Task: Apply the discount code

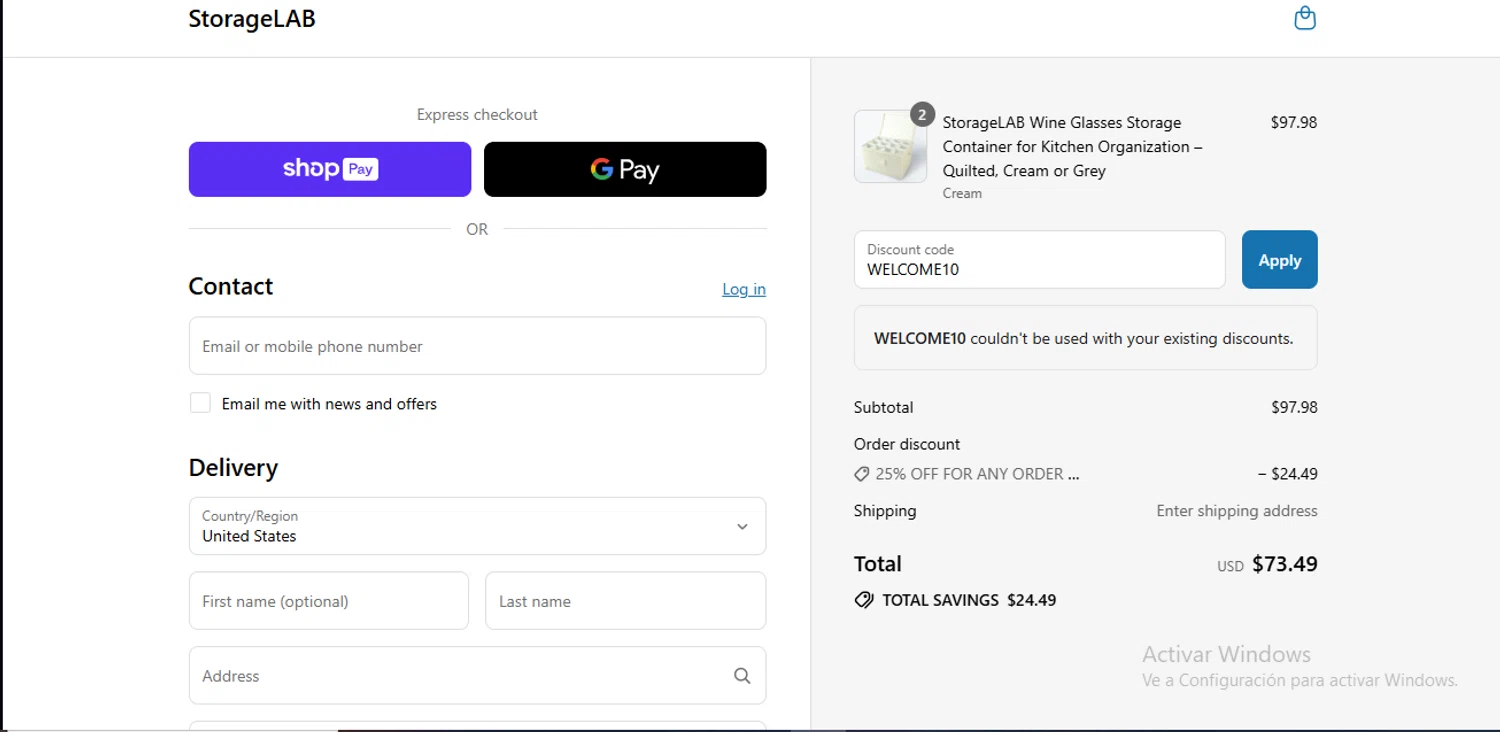Action: (x=1279, y=260)
